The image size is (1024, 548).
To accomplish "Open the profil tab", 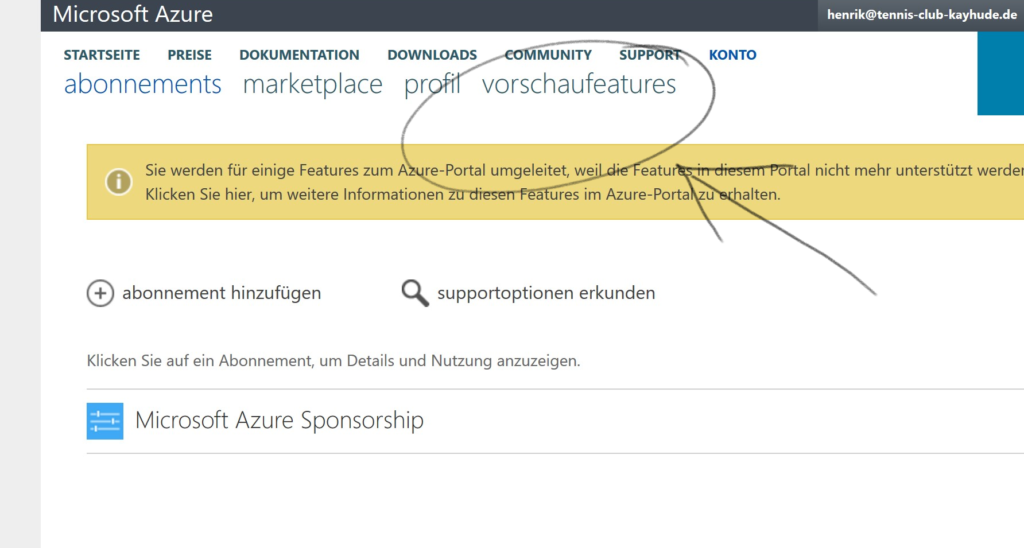I will tap(432, 85).
